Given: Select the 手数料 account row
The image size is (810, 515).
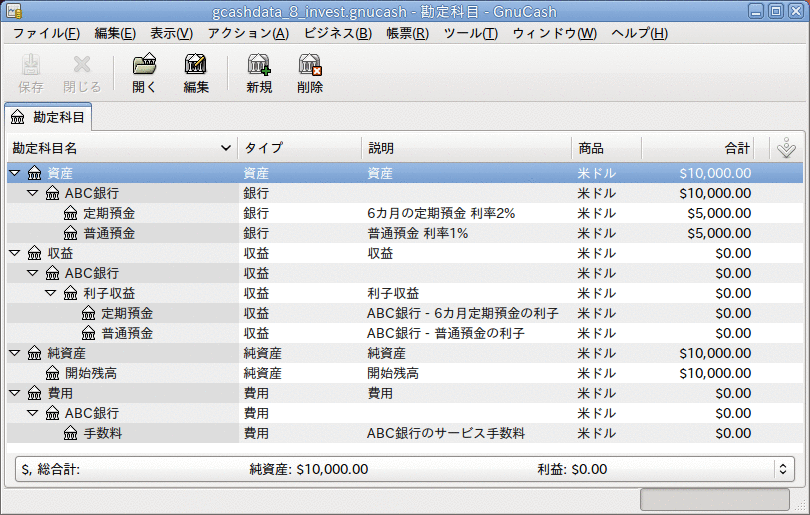Looking at the screenshot, I should 405,433.
